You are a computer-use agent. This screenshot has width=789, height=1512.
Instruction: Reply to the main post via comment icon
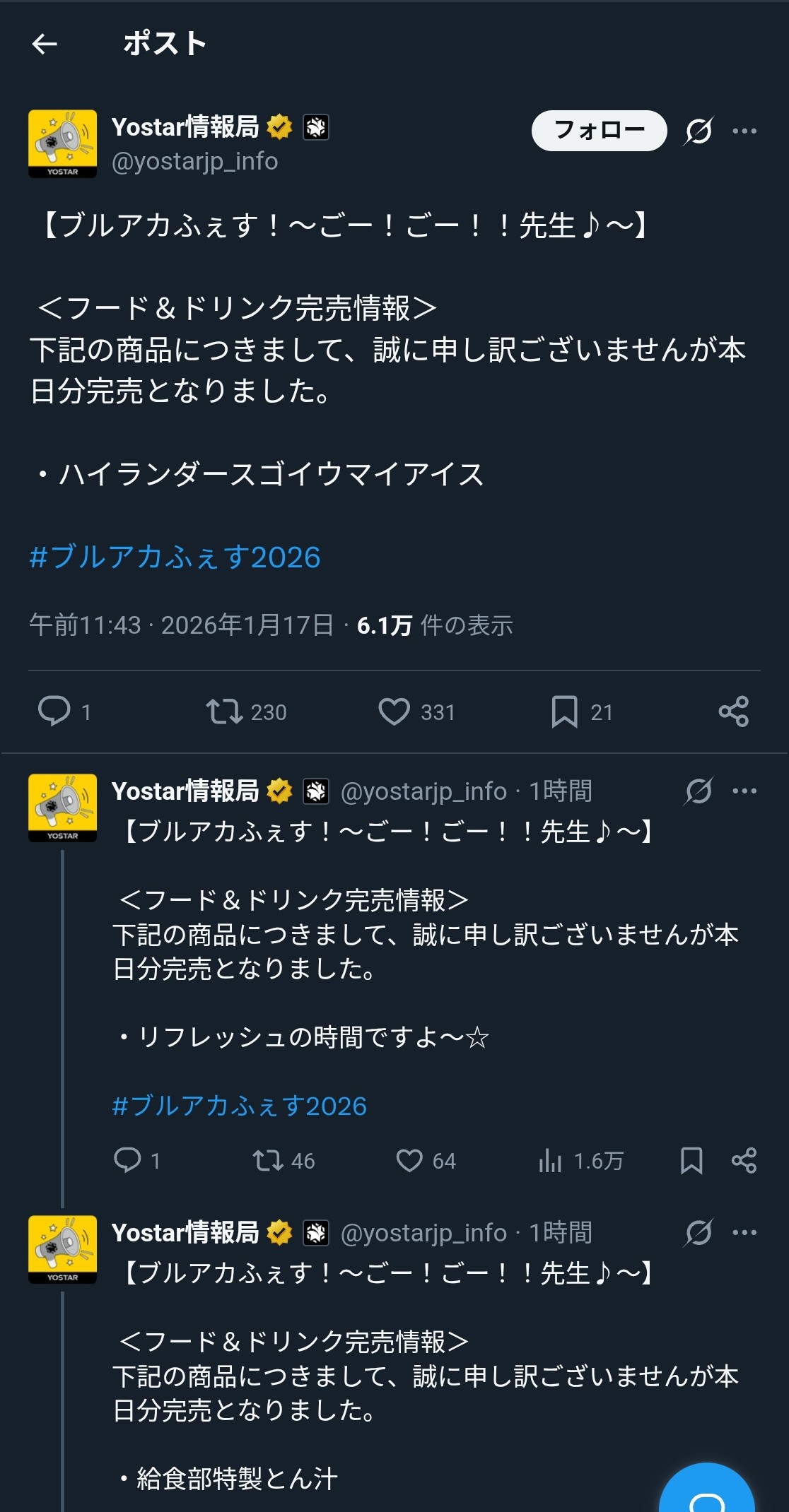coord(54,711)
